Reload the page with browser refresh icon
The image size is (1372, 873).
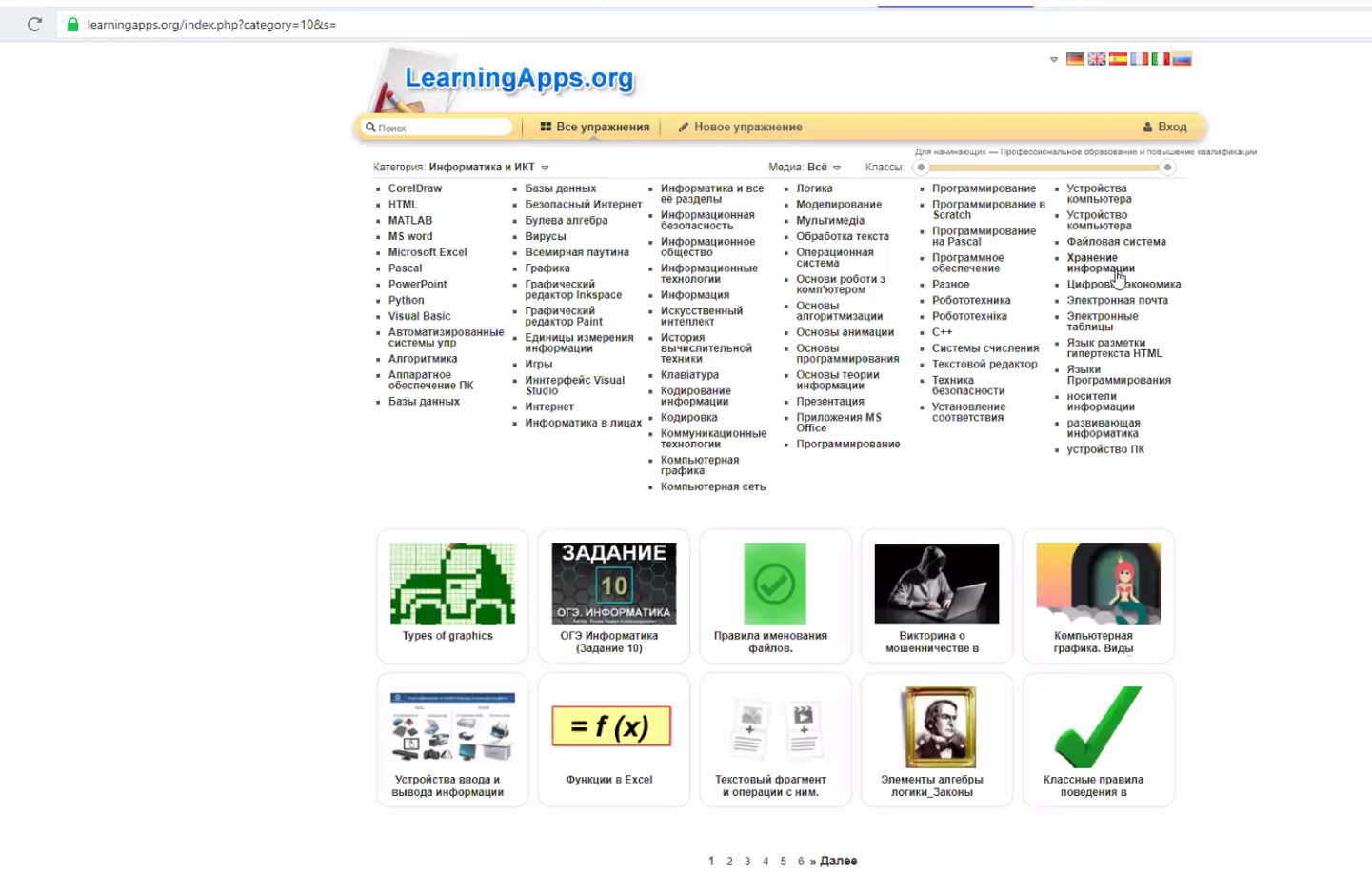click(34, 25)
